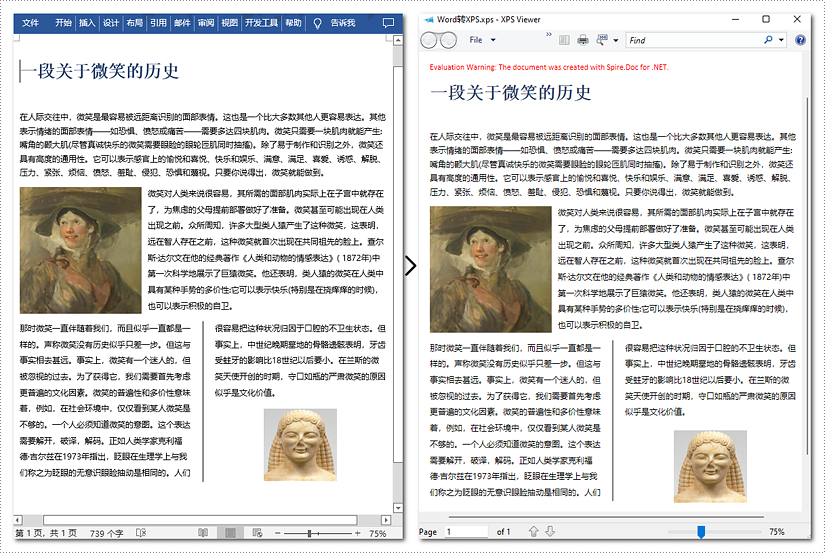Click the XPS Viewer app icon in title bar
The height and width of the screenshot is (553, 825).
(428, 19)
